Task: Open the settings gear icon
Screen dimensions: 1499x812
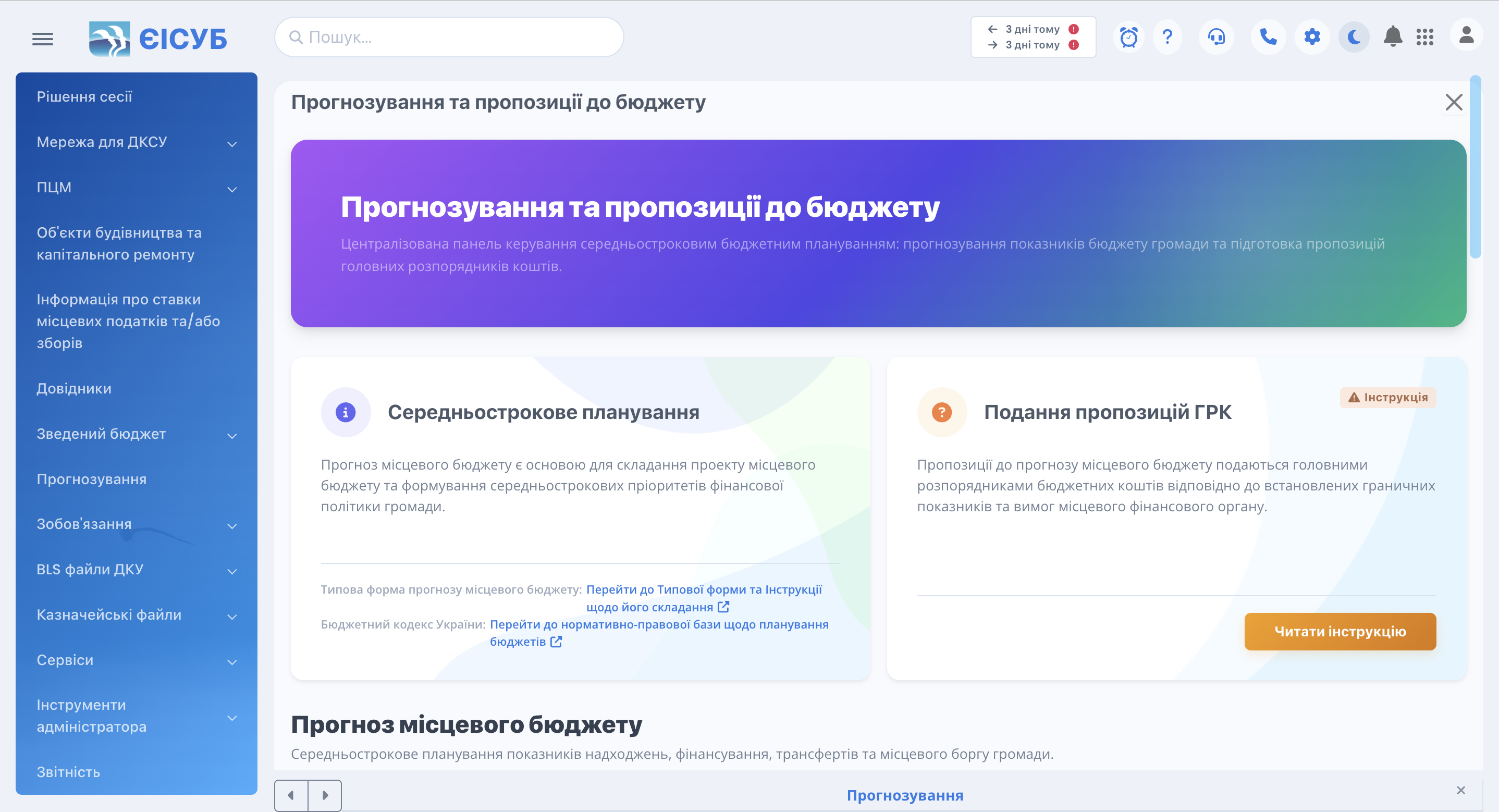Action: pos(1311,37)
